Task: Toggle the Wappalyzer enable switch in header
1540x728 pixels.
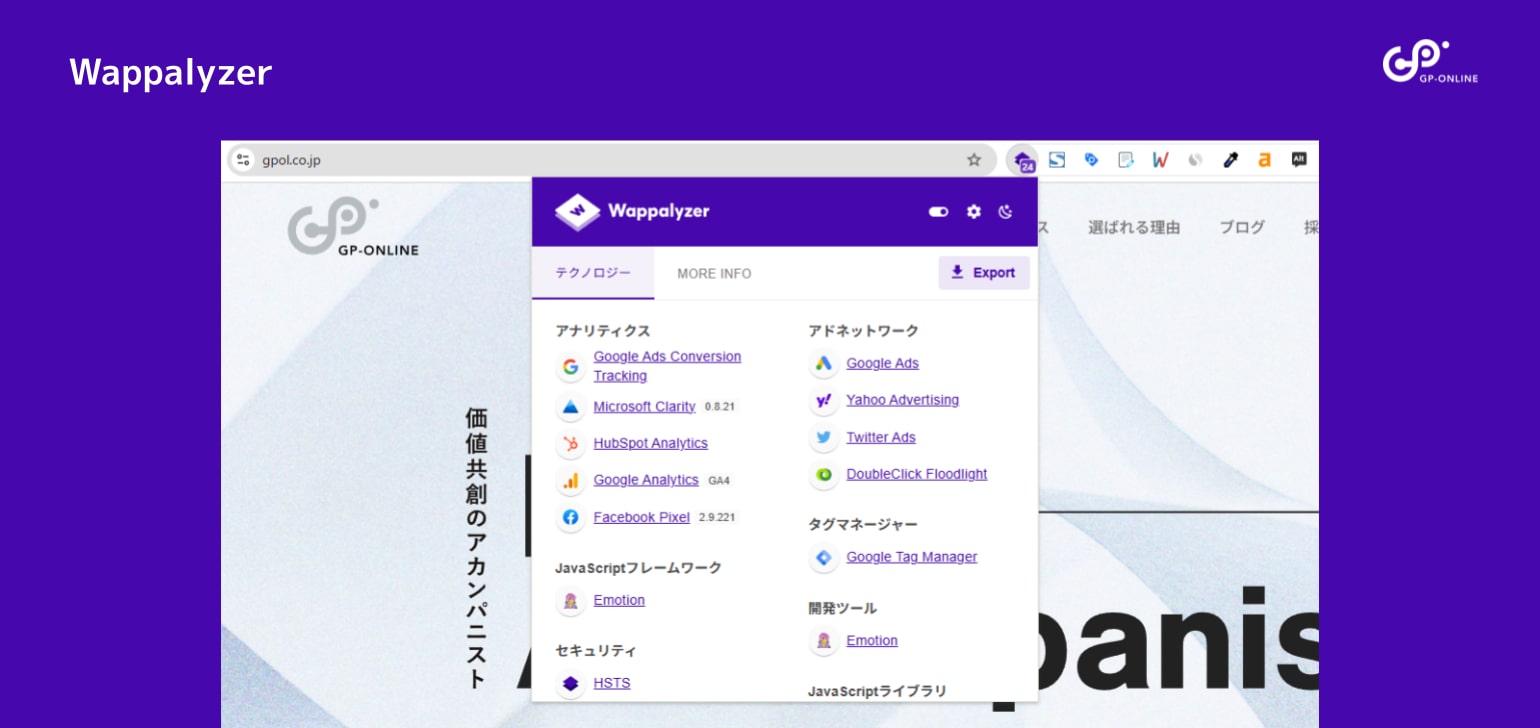Action: (938, 212)
